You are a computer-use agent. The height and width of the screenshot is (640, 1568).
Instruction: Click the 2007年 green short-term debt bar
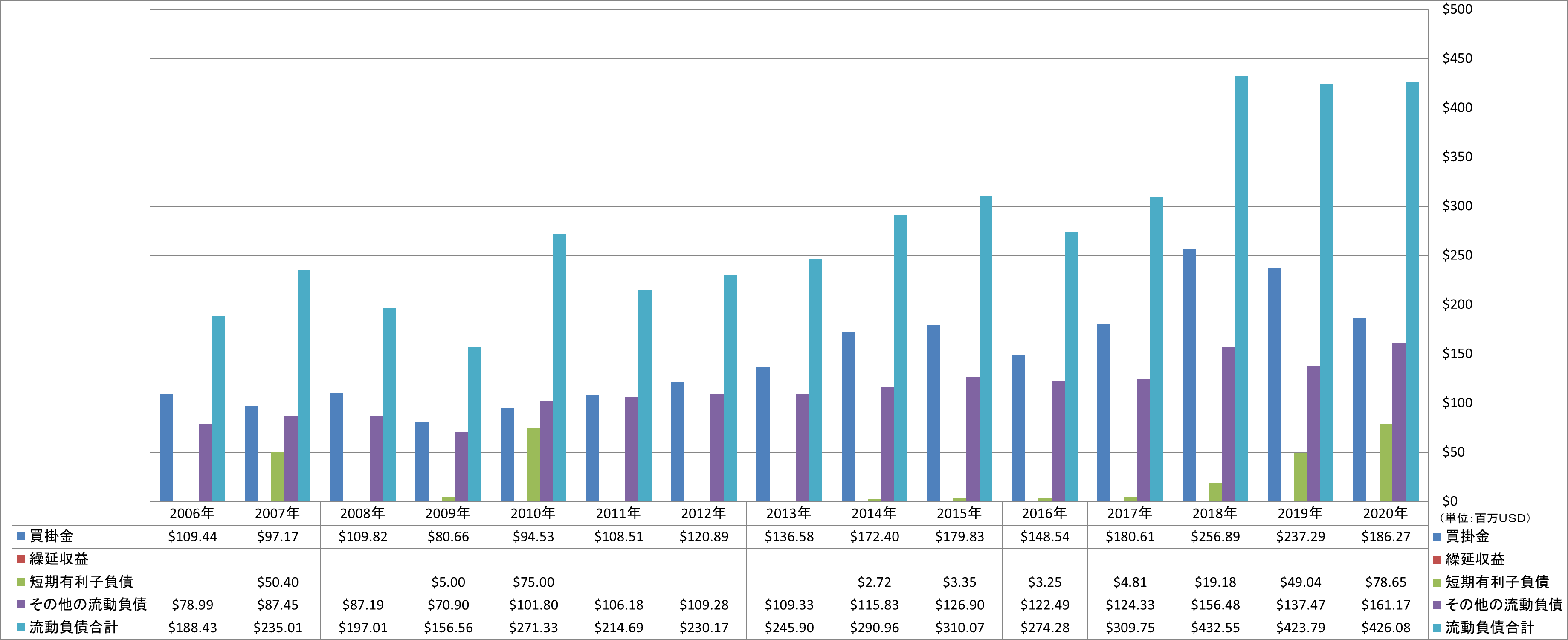tap(278, 477)
